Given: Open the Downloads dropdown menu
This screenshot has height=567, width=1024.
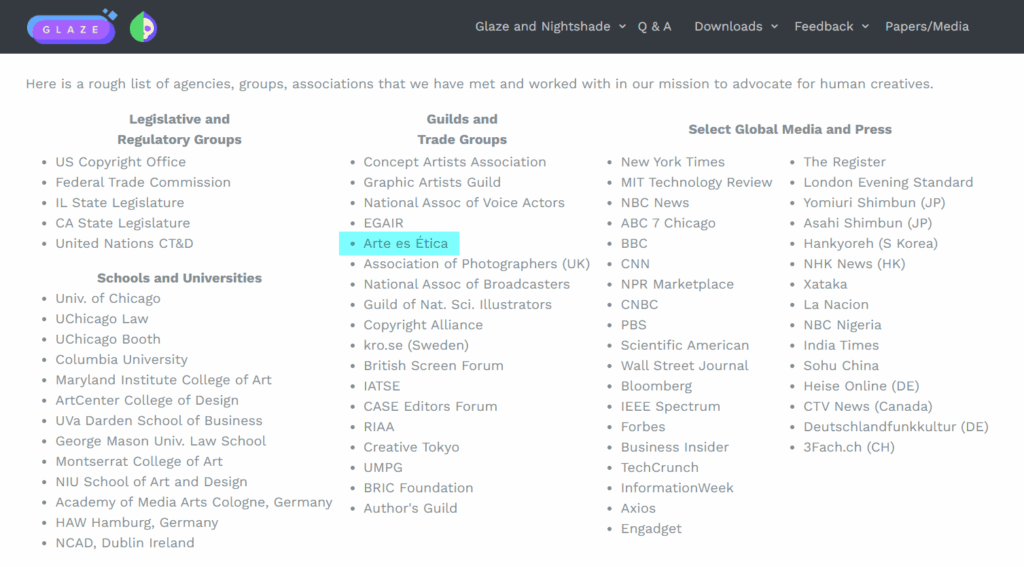Looking at the screenshot, I should (735, 27).
